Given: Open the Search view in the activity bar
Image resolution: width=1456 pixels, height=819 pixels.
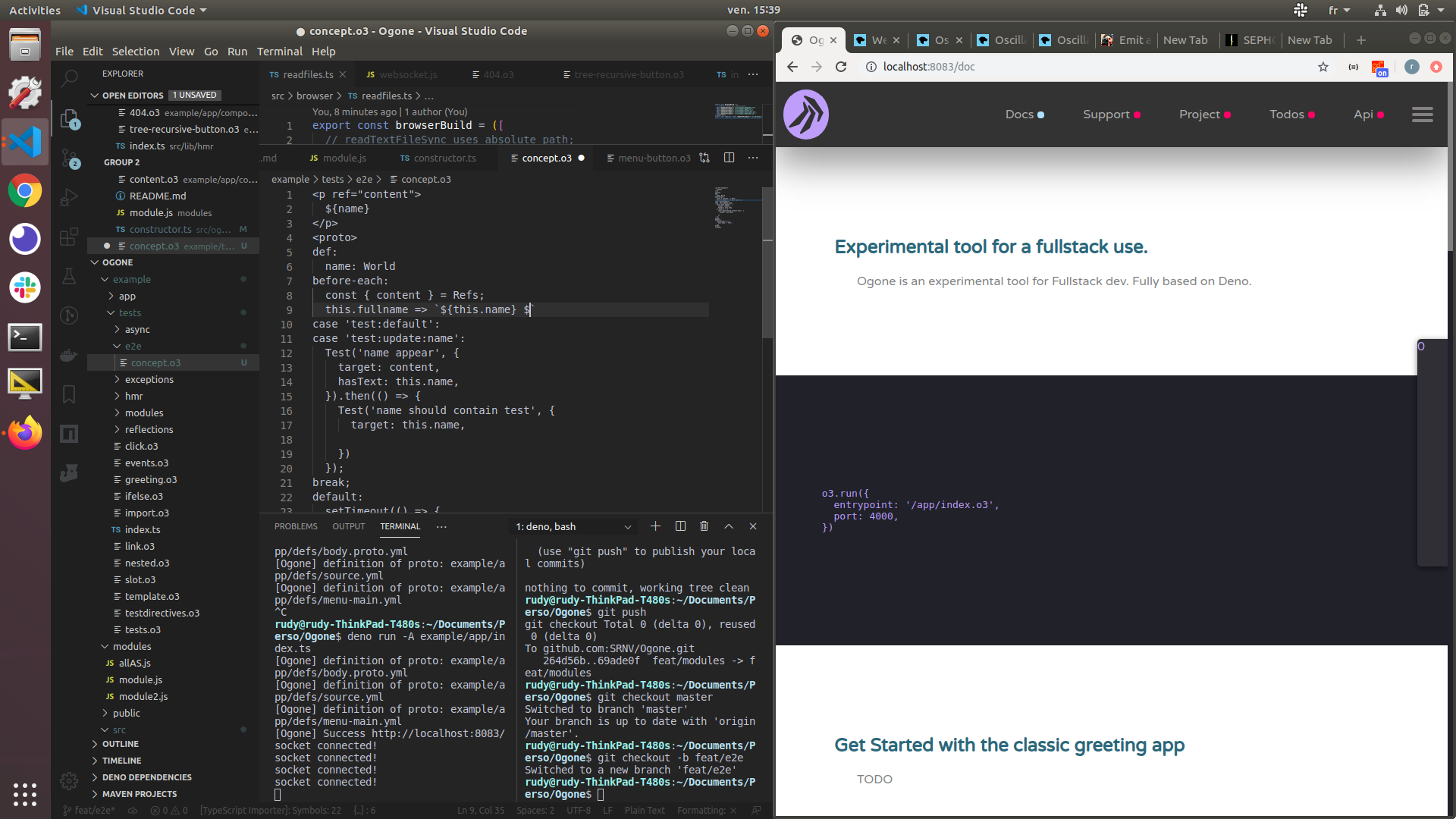Looking at the screenshot, I should pos(68,77).
